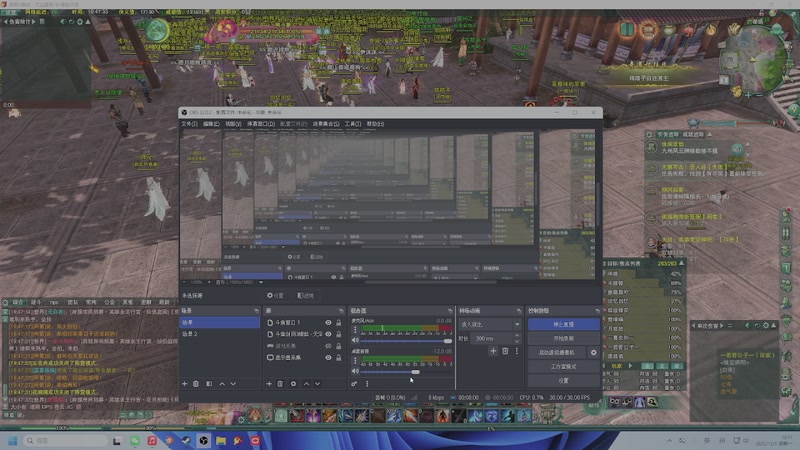This screenshot has width=800, height=450.
Task: Remove selected scene with the trash icon
Action: tap(196, 384)
